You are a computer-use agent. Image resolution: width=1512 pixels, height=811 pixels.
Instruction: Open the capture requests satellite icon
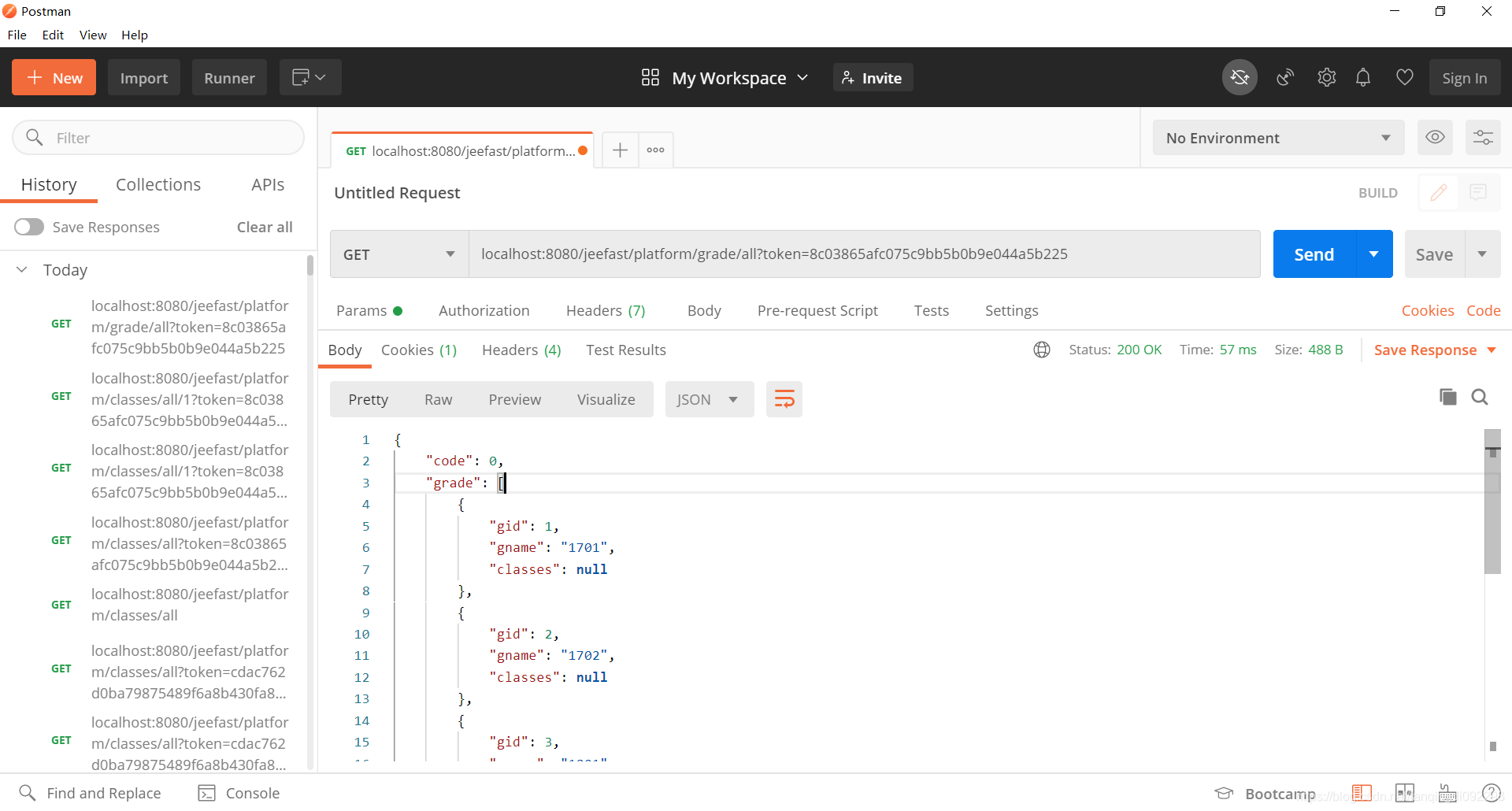(x=1285, y=77)
